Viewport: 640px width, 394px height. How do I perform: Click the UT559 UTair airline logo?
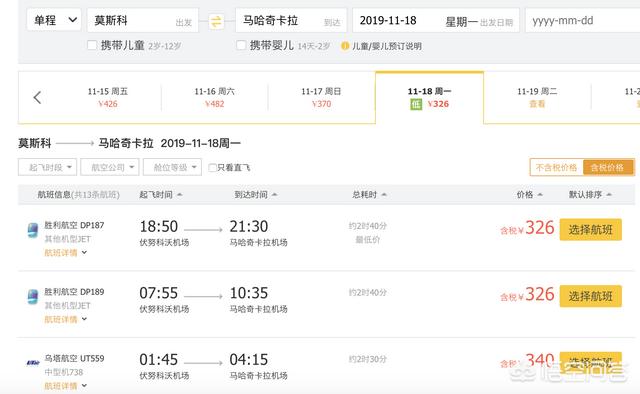tap(33, 362)
